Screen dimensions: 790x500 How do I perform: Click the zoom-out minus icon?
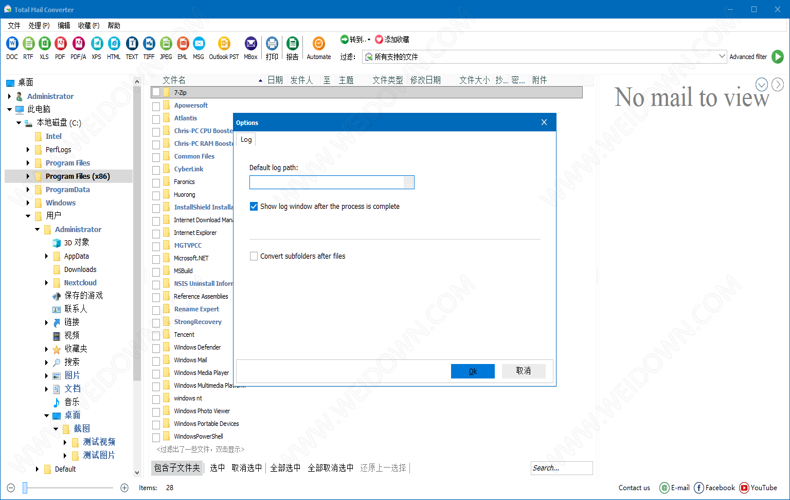pyautogui.click(x=11, y=487)
